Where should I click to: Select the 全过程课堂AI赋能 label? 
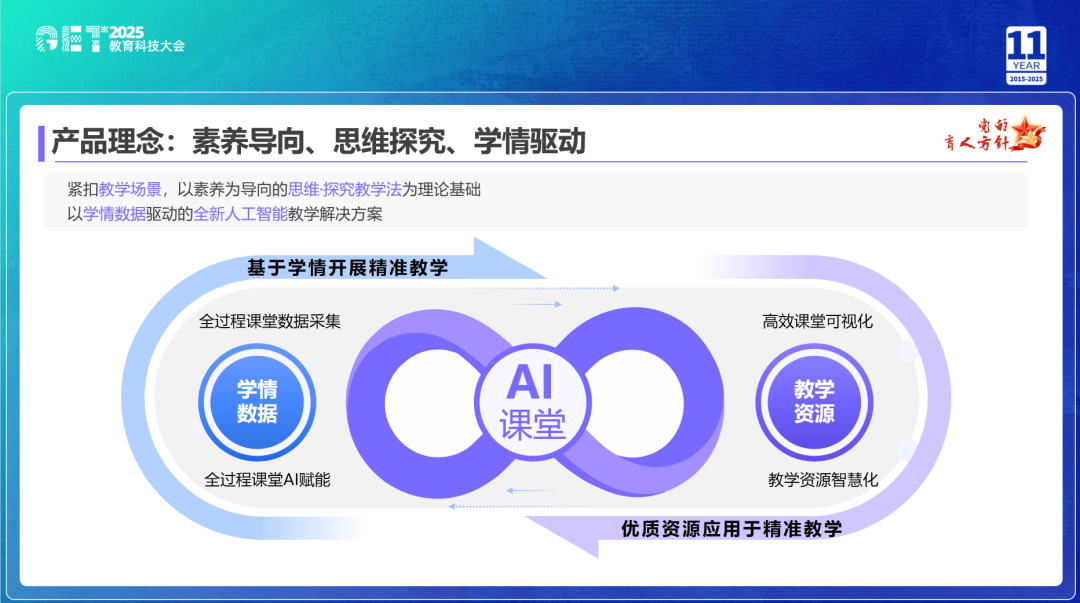coord(267,480)
